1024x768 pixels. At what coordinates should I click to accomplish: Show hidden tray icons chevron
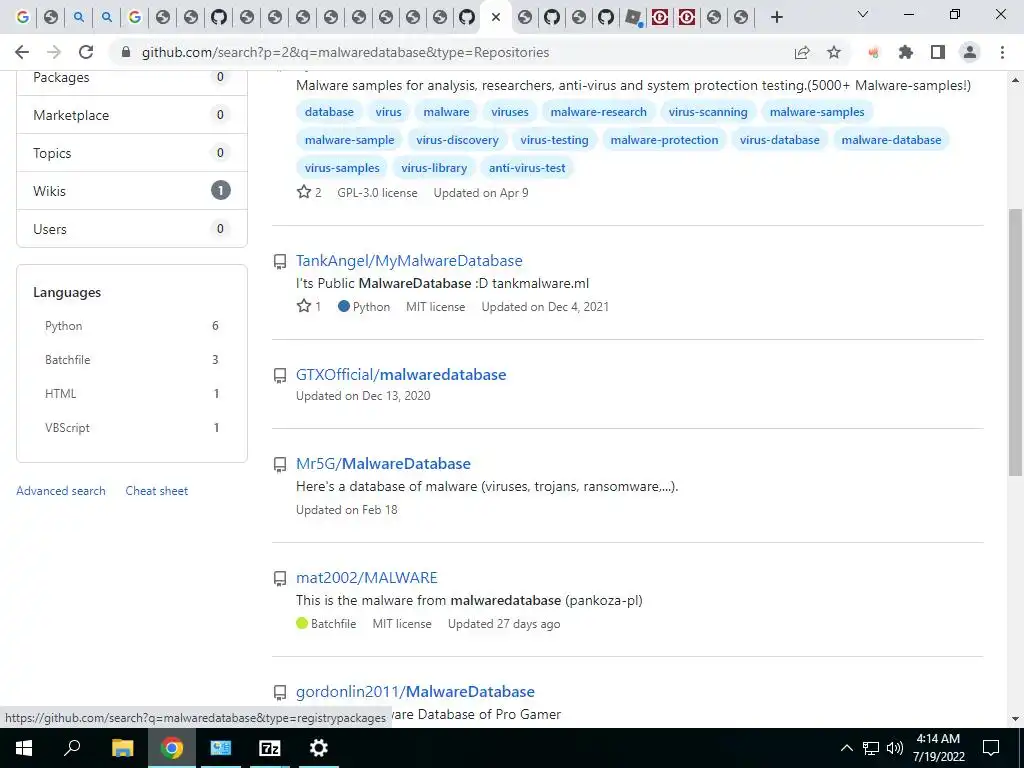[x=846, y=748]
